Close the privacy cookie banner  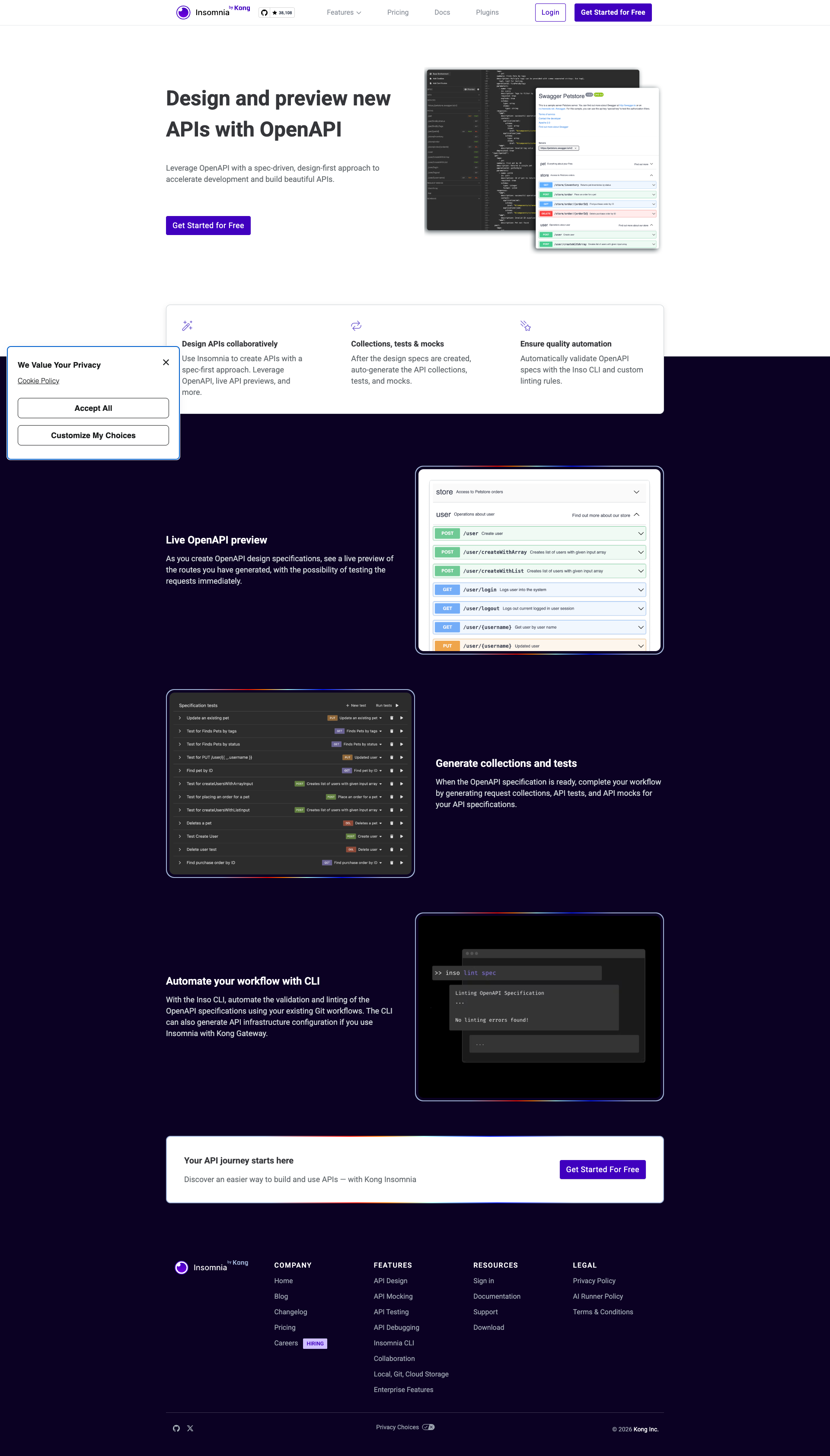point(166,362)
